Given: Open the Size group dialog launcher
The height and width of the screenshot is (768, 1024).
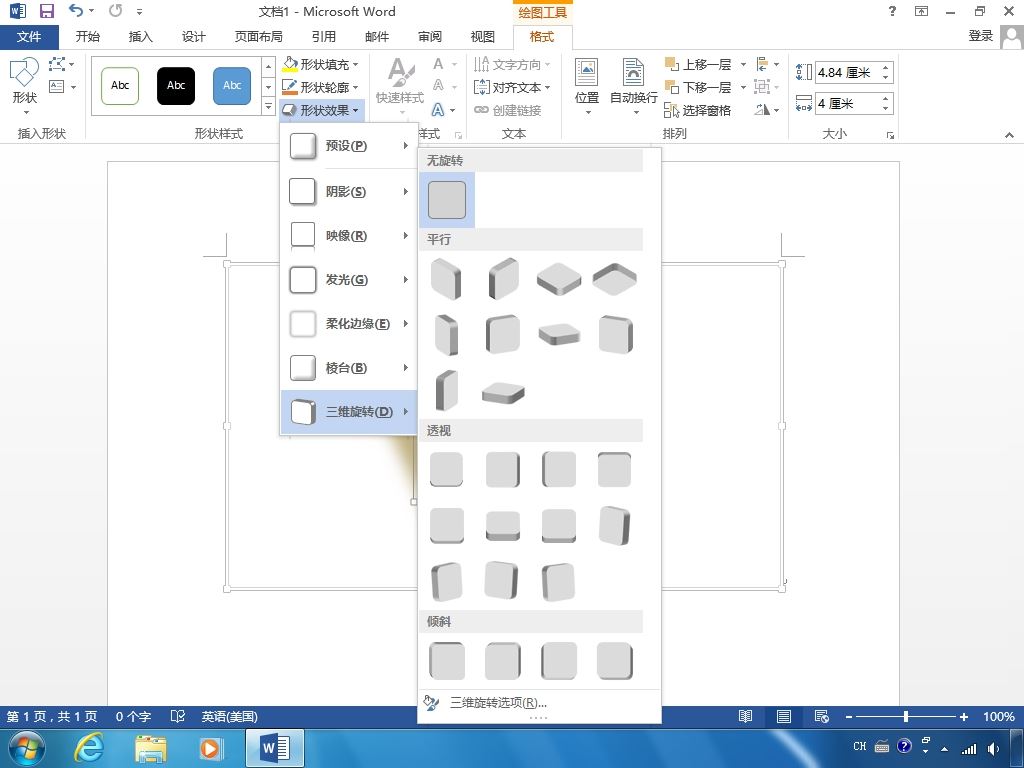Looking at the screenshot, I should click(x=890, y=135).
